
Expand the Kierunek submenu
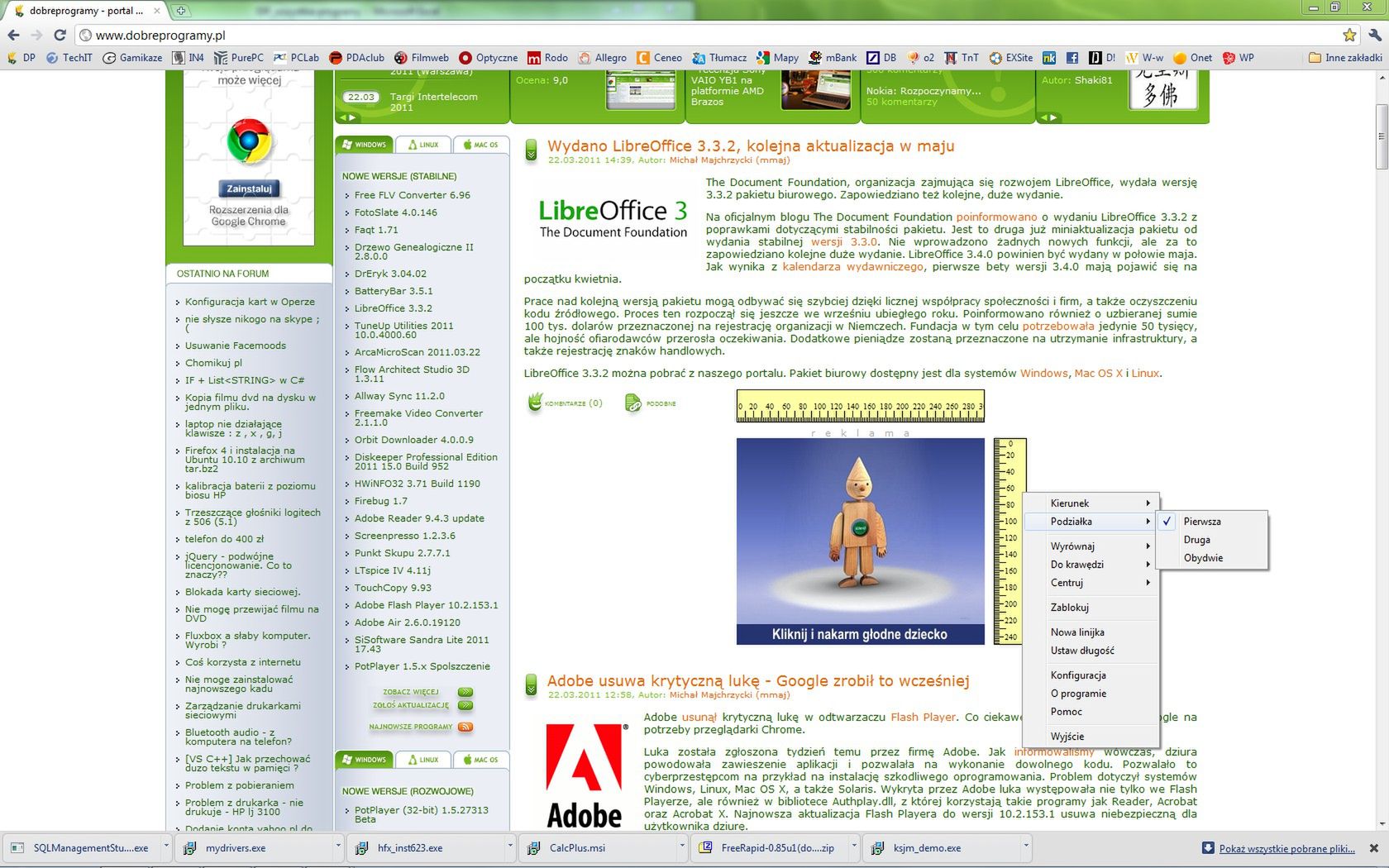point(1091,503)
